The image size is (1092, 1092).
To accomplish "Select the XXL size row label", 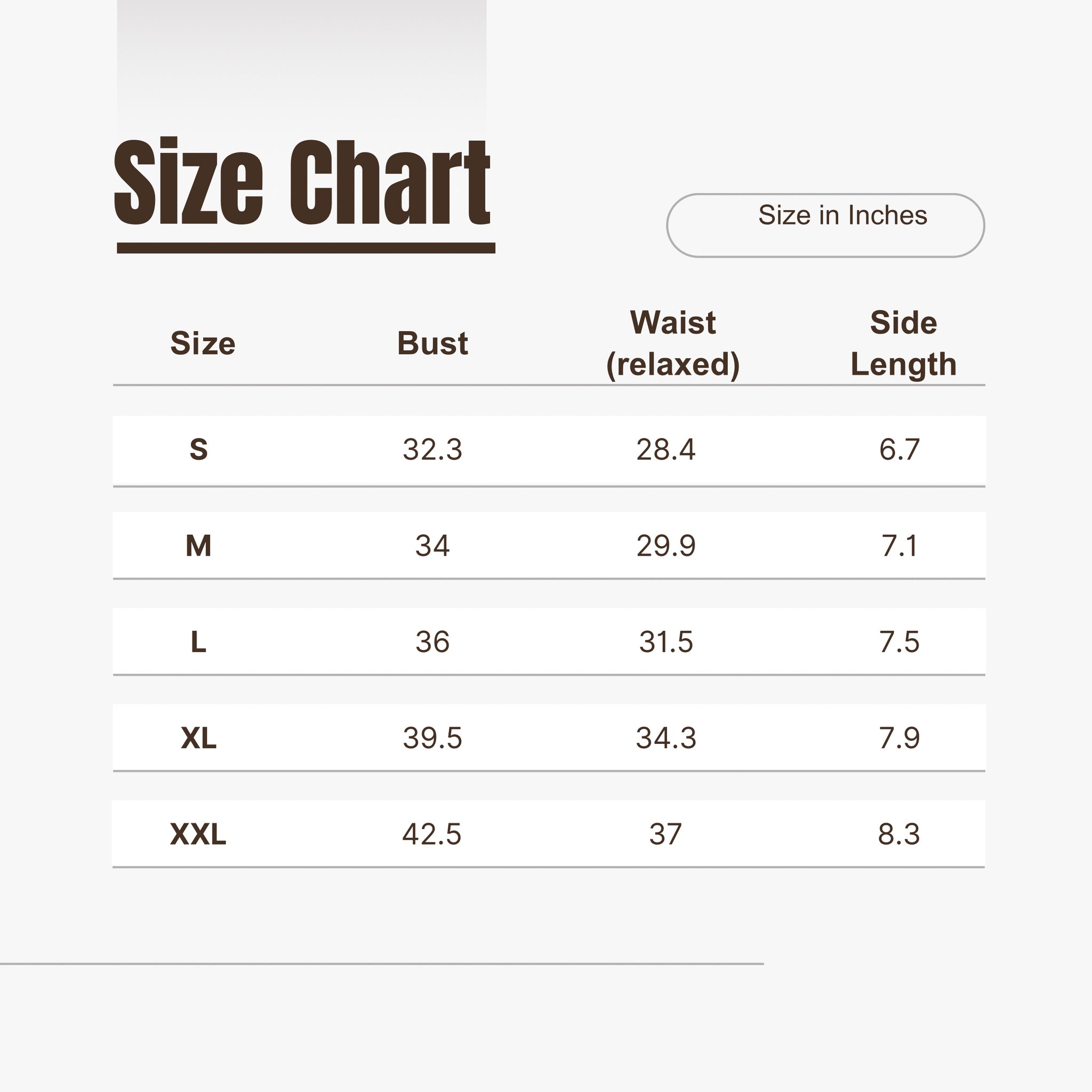I will [x=198, y=834].
